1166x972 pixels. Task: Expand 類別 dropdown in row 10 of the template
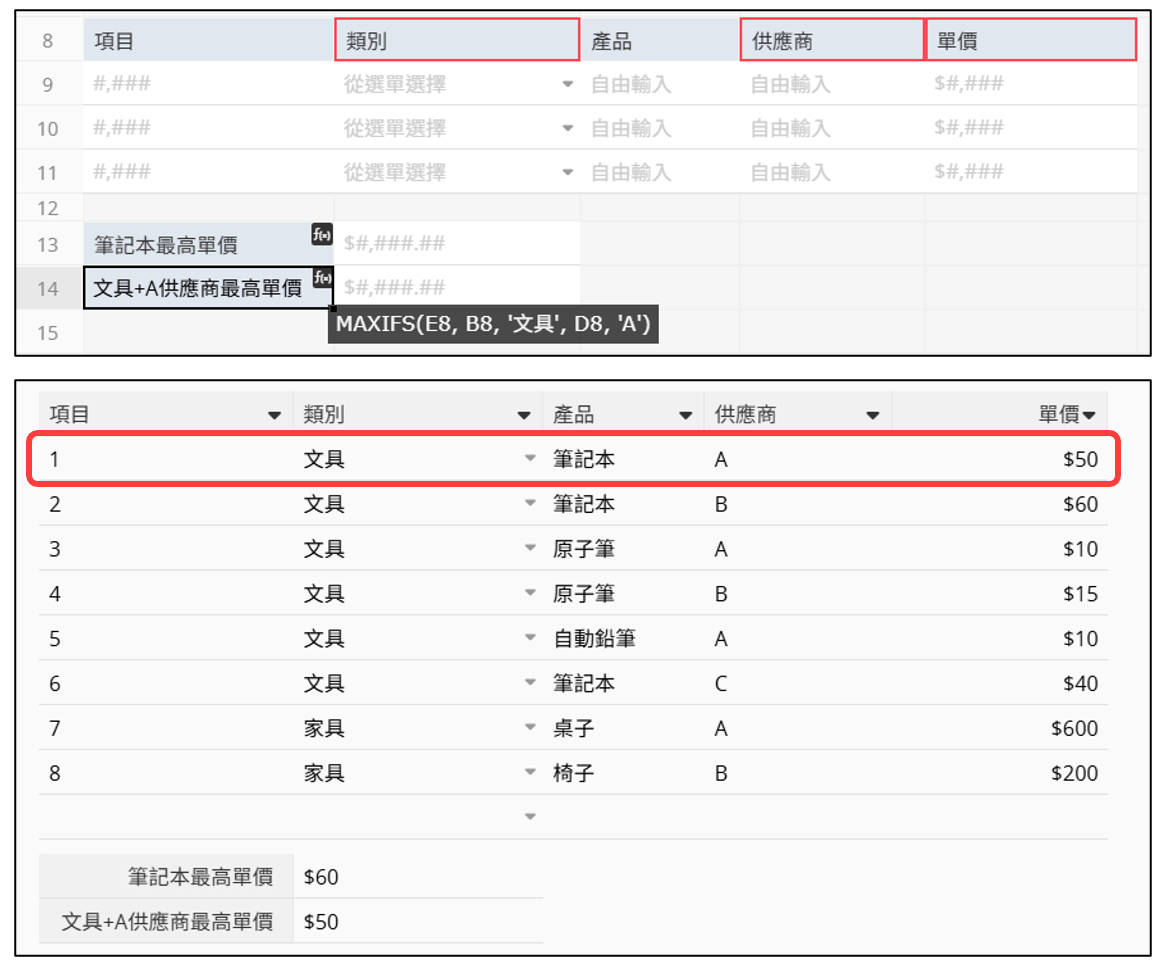[x=568, y=129]
